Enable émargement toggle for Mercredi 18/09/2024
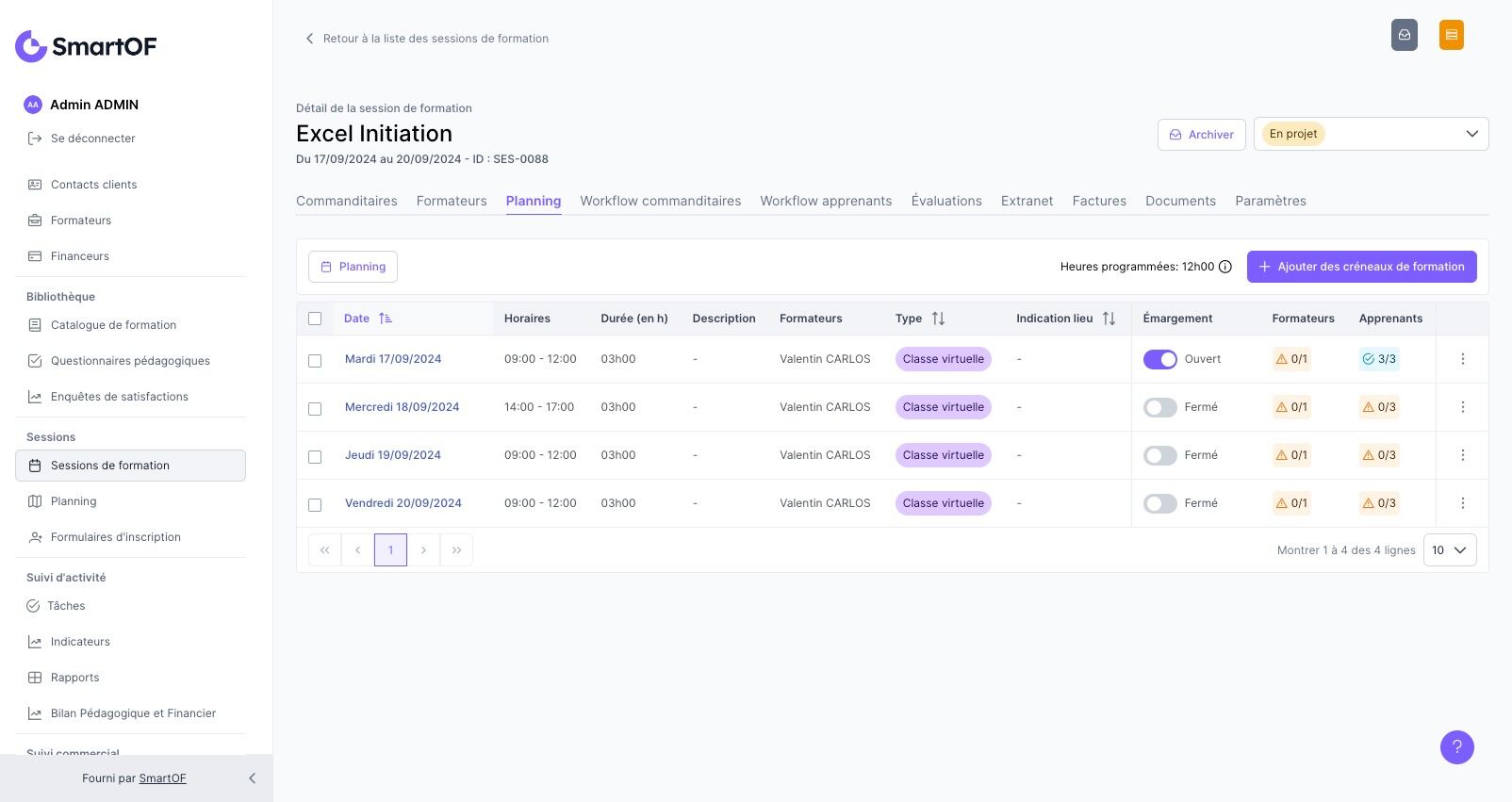Viewport: 1512px width, 802px height. click(1159, 407)
